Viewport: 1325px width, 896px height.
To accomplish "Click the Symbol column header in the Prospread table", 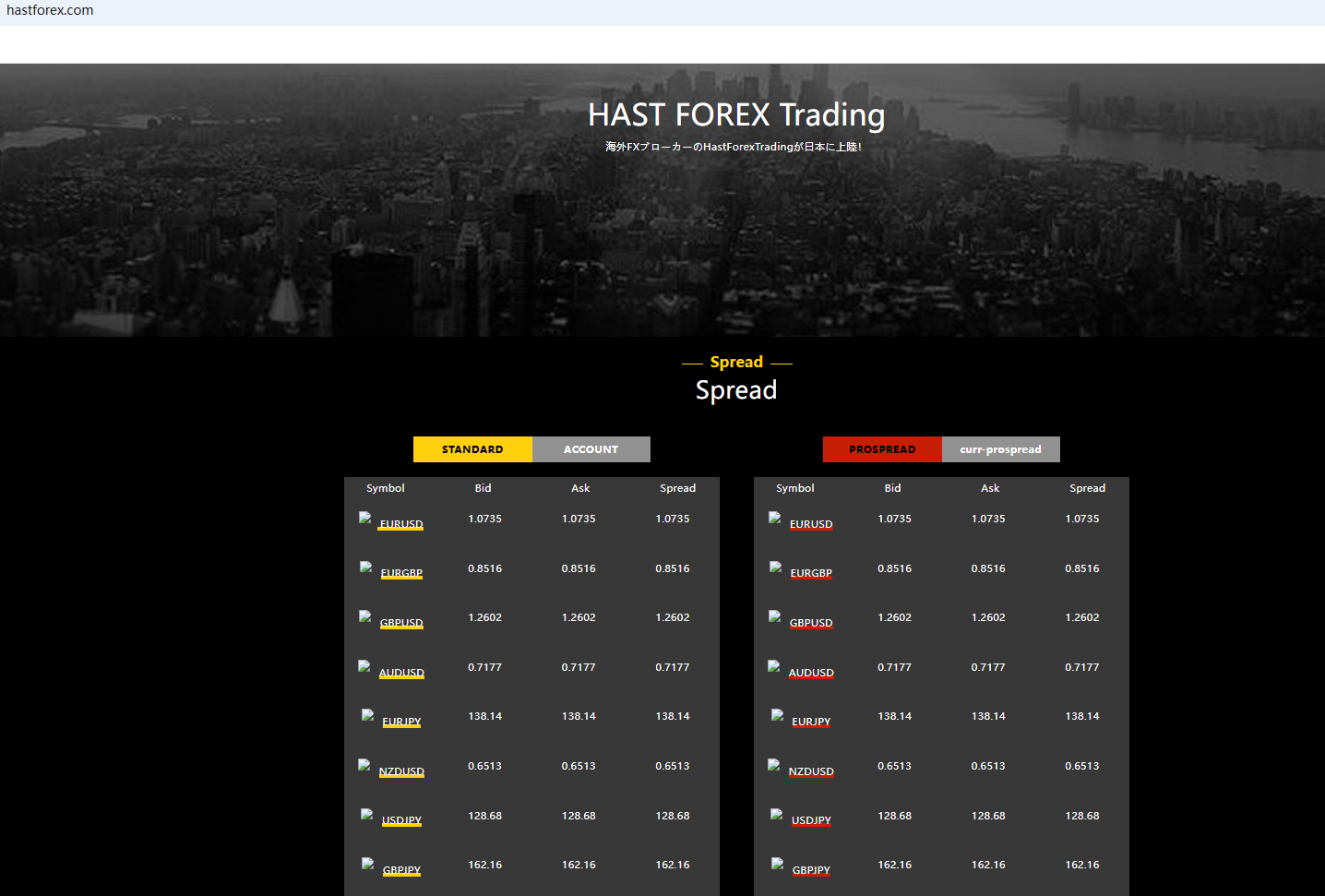I will [795, 488].
